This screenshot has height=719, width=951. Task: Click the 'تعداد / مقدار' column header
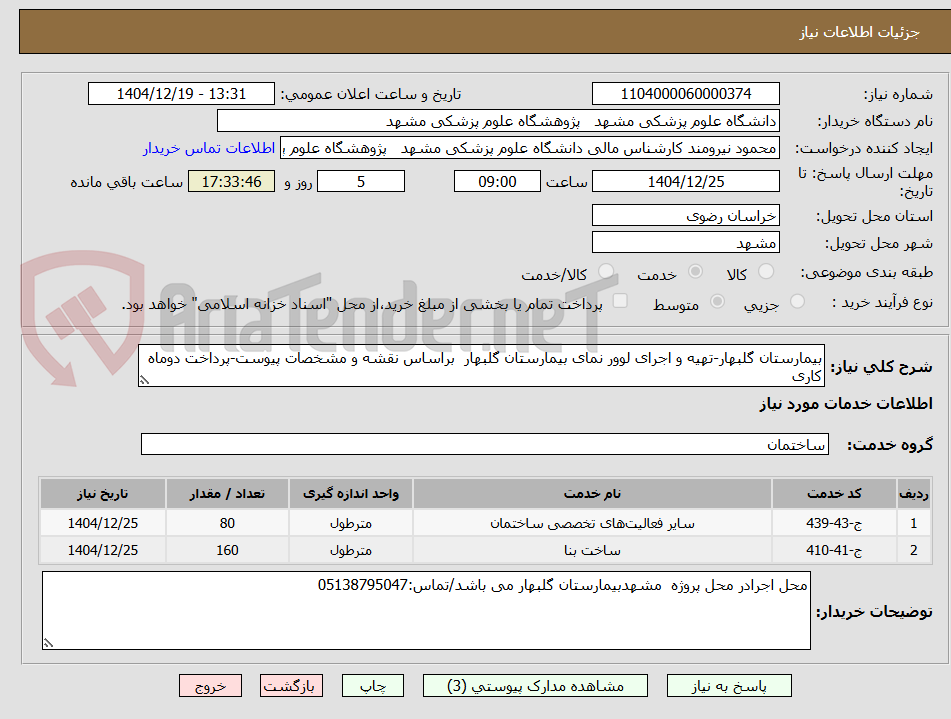(227, 493)
